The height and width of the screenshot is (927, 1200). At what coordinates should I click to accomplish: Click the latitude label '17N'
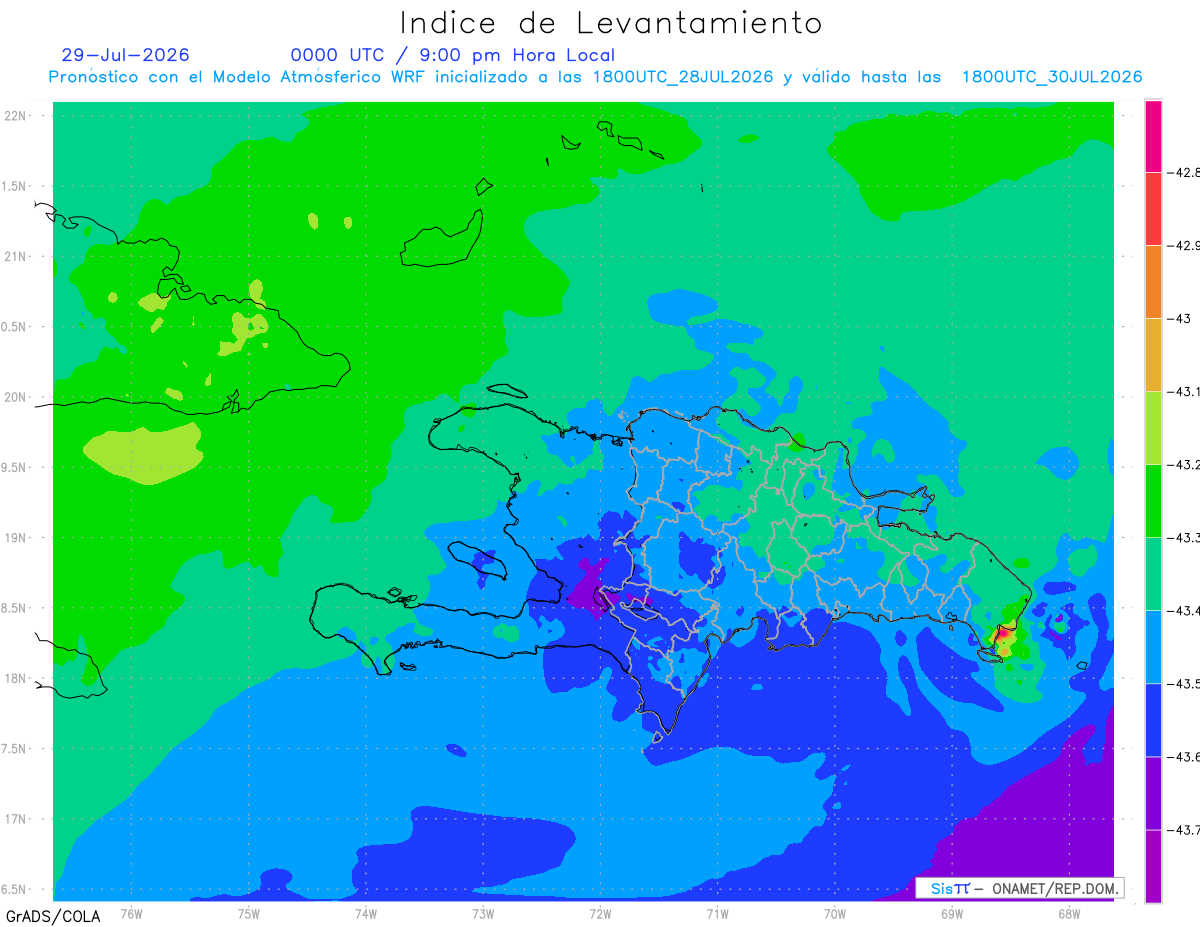(16, 819)
